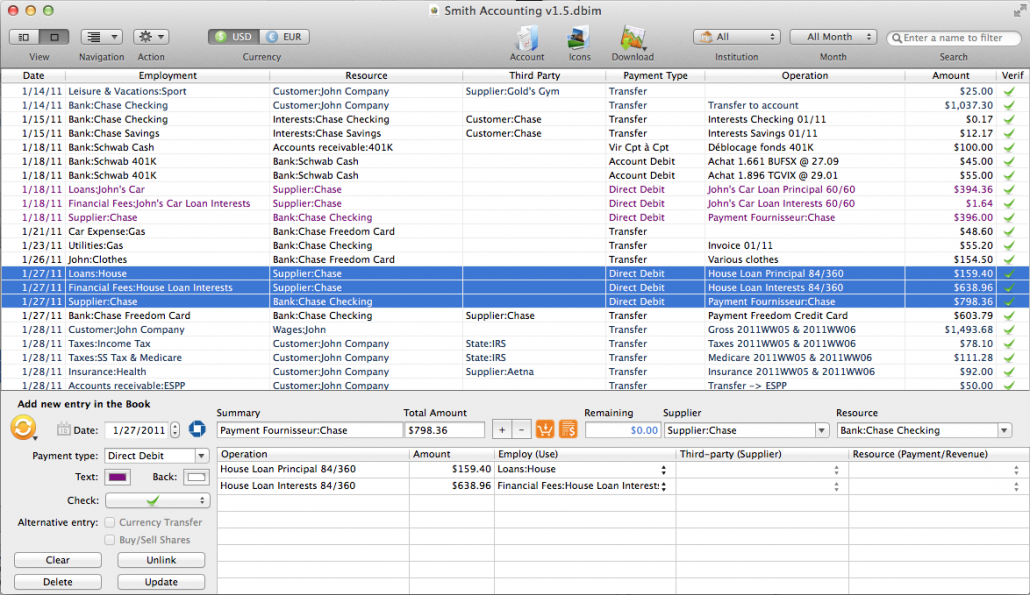Open the Navigation dropdown
The image size is (1030, 595).
[101, 37]
